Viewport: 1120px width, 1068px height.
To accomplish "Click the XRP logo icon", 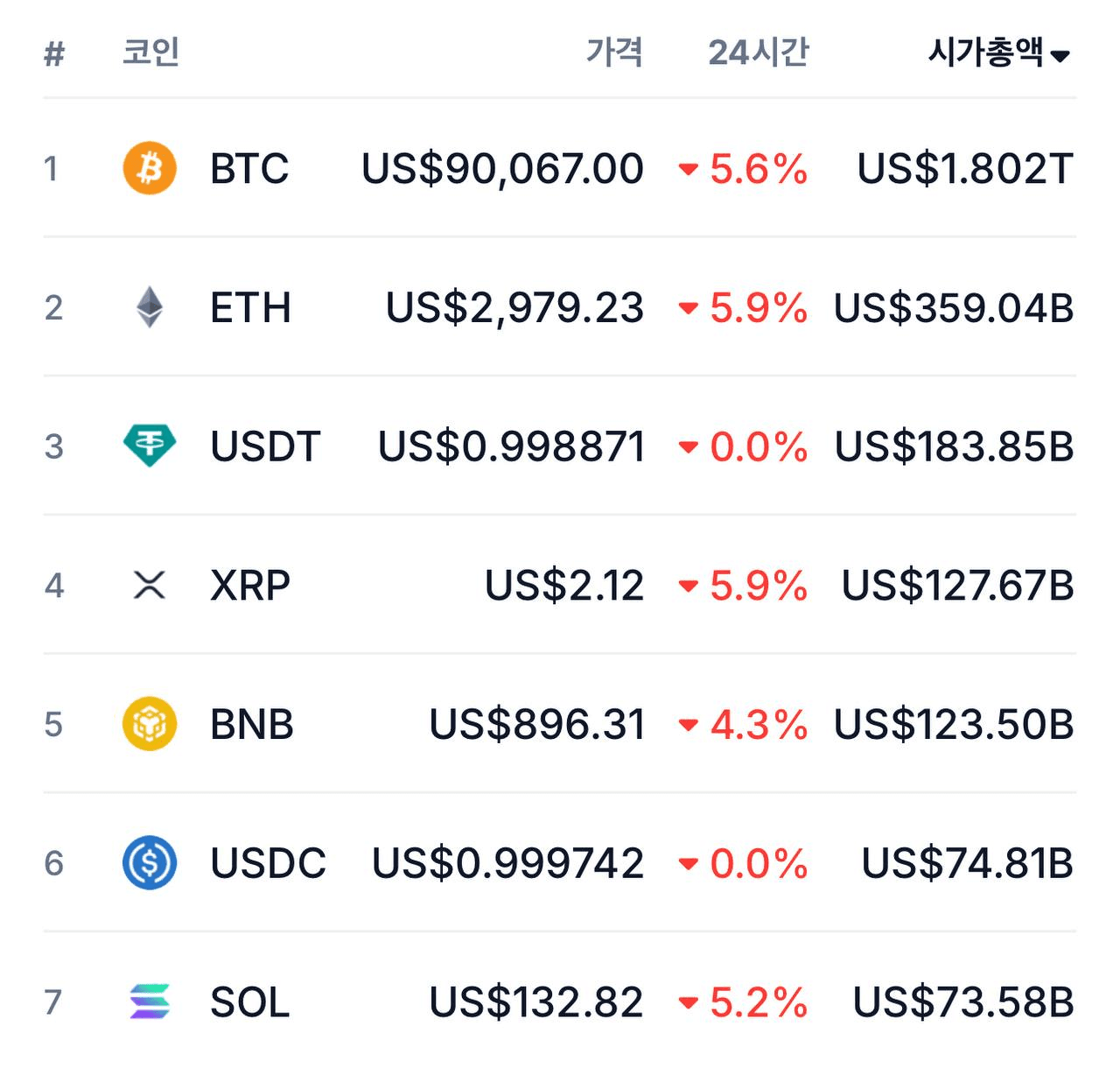I will coord(150,585).
